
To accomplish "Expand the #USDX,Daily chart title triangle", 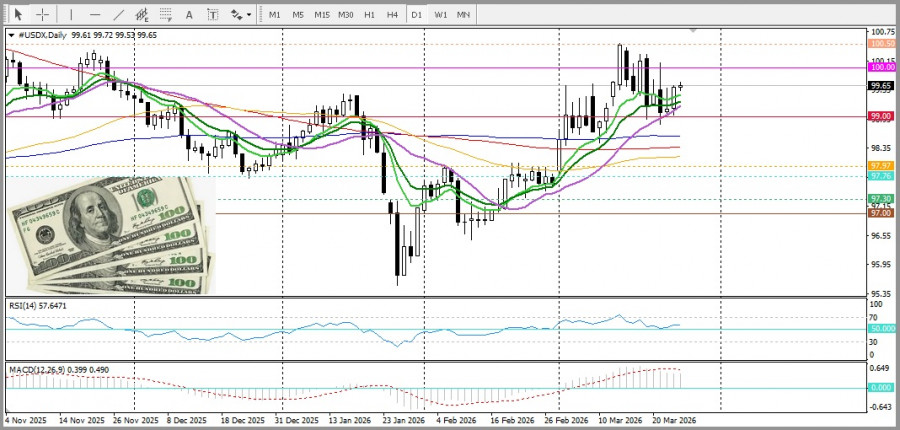I will click(11, 35).
